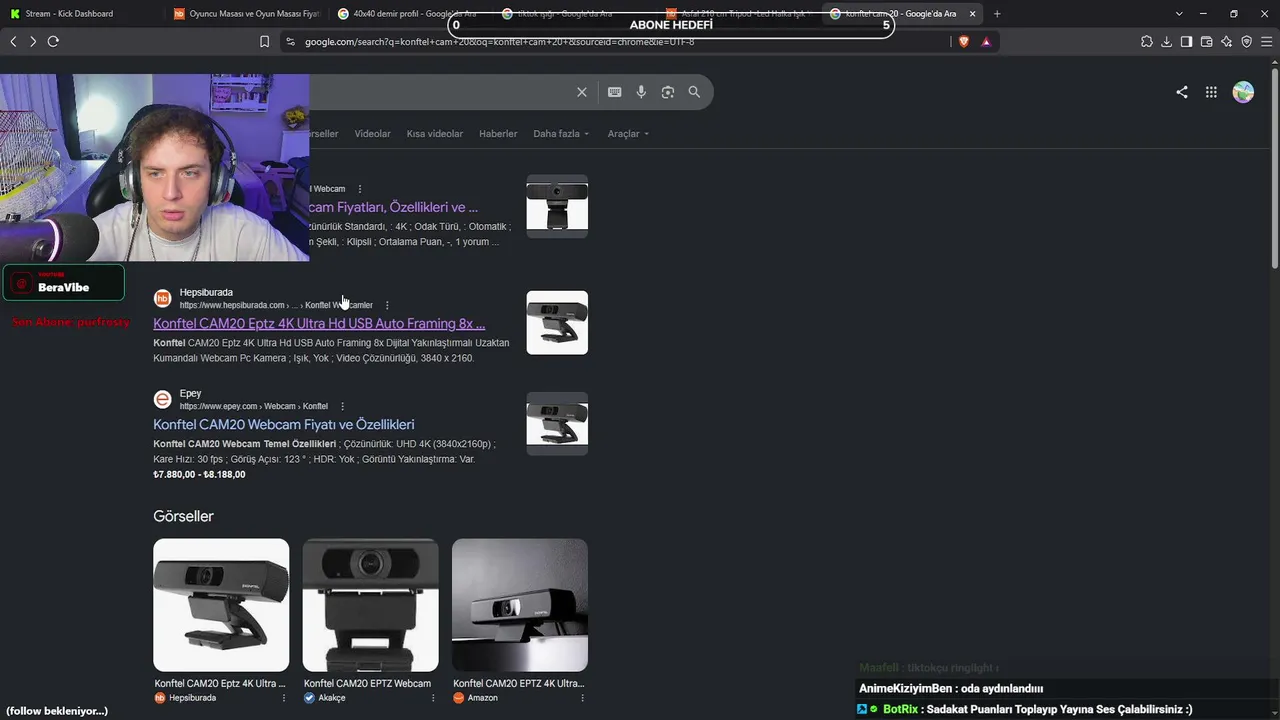The image size is (1280, 720).
Task: Open the browser extensions puzzle icon
Action: pos(1147,41)
